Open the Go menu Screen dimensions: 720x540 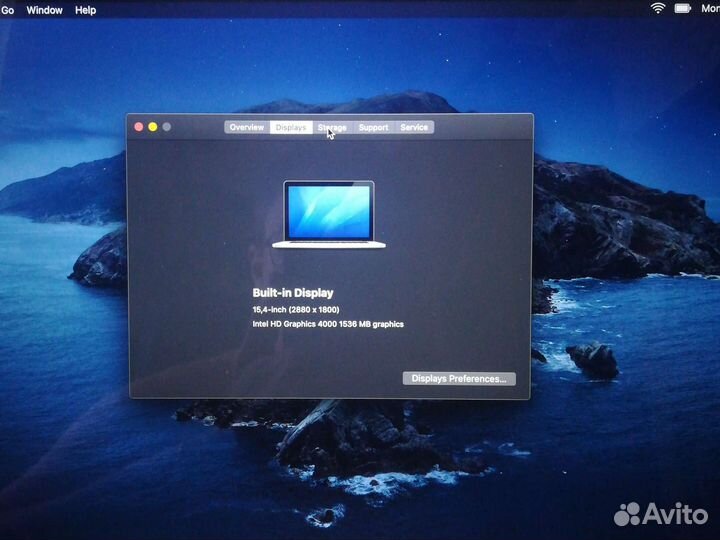tap(7, 10)
